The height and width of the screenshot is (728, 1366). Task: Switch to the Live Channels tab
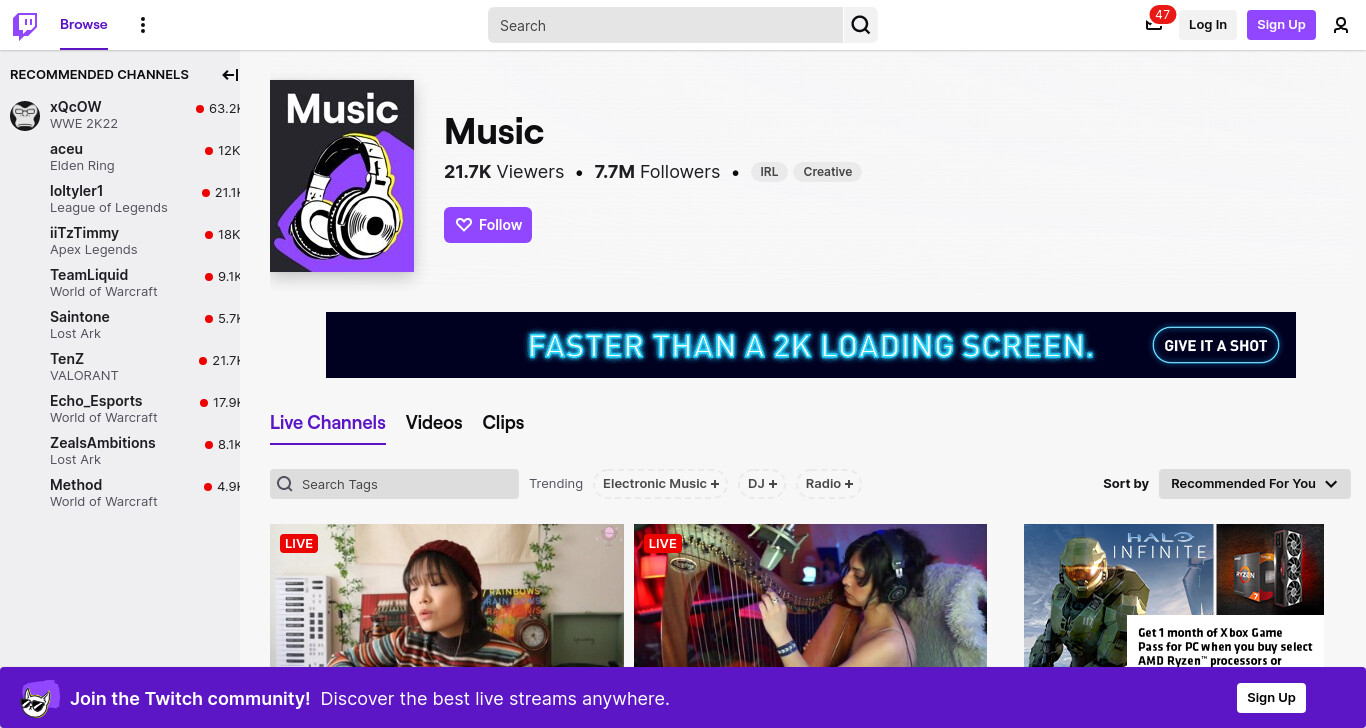(x=328, y=423)
